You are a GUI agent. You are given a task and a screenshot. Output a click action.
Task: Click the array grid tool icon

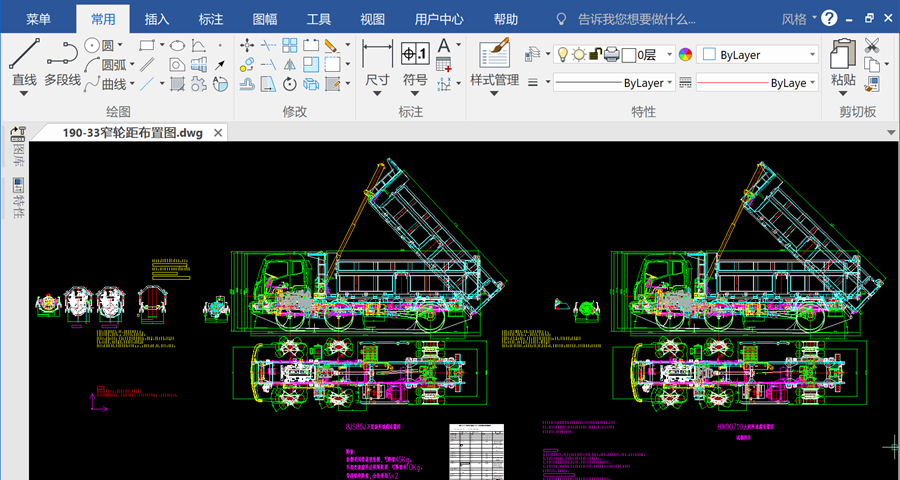tap(290, 45)
